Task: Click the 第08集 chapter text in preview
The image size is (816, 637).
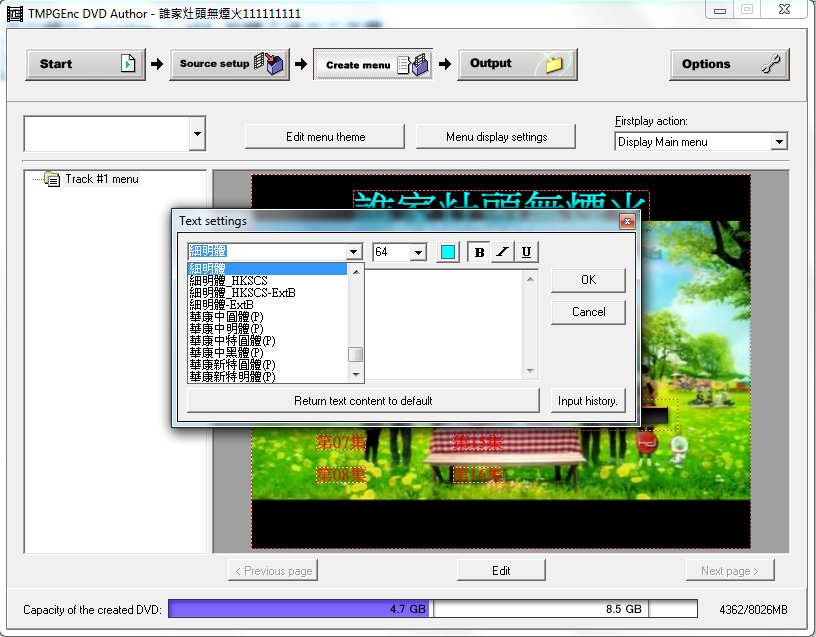Action: click(x=341, y=475)
